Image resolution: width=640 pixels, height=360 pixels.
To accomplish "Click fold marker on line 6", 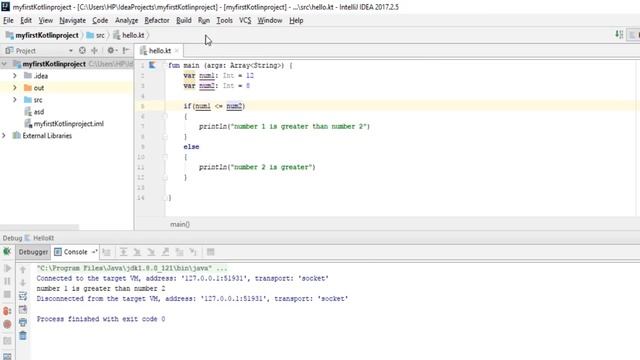I will [x=165, y=116].
